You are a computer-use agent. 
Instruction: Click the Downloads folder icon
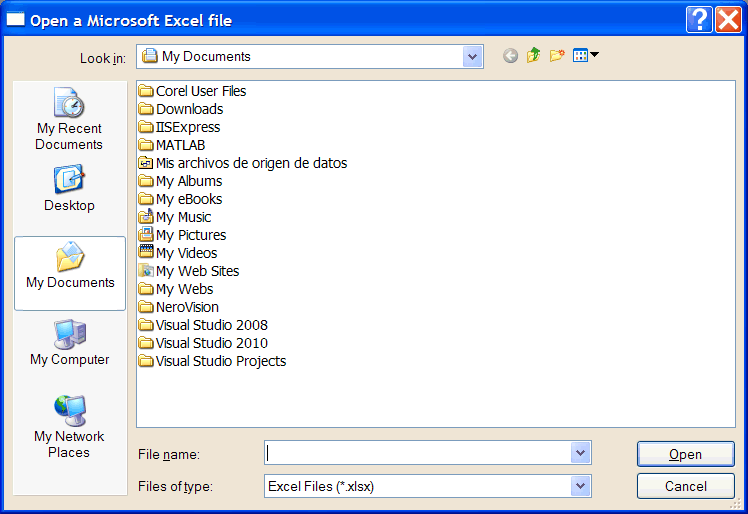click(x=146, y=109)
